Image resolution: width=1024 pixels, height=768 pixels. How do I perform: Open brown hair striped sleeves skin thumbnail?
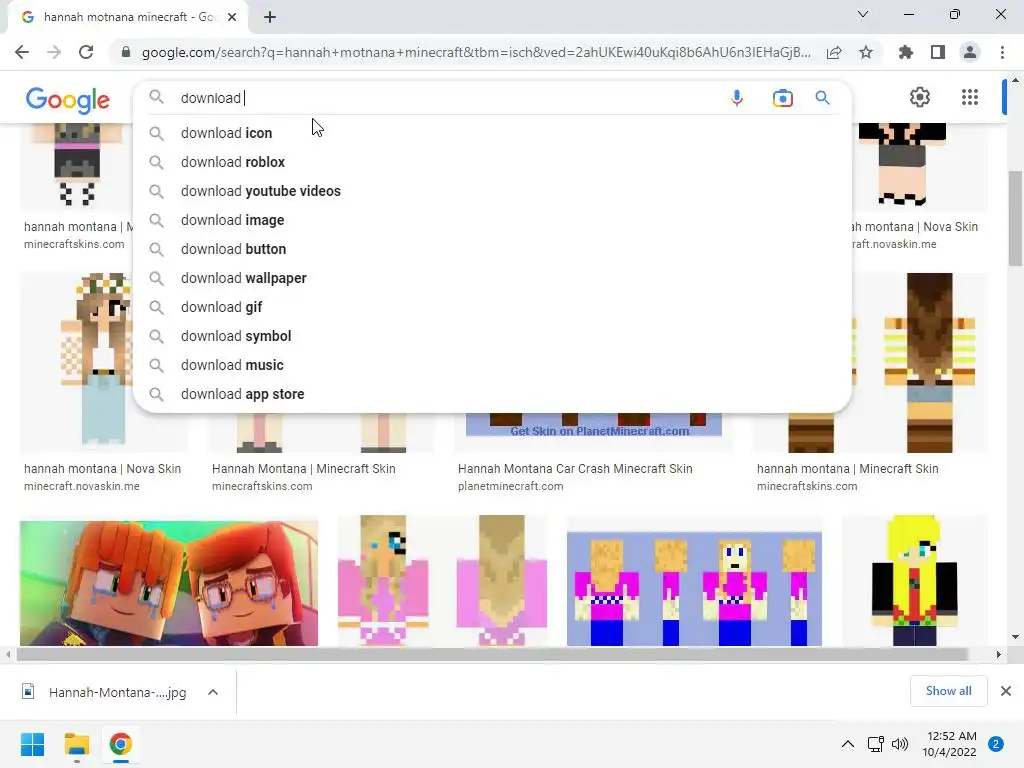tap(921, 362)
